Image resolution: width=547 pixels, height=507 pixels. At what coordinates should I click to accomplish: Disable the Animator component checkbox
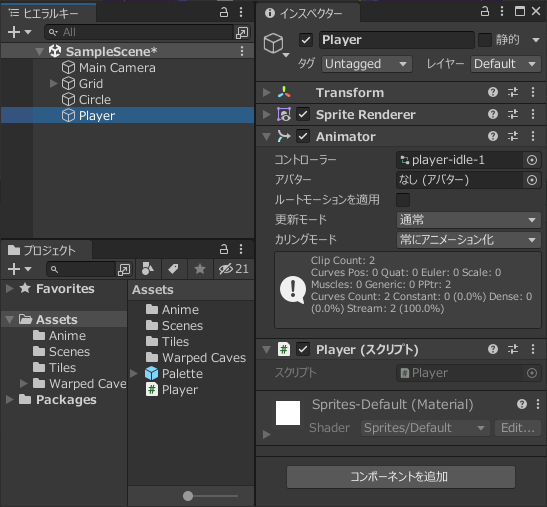click(x=303, y=136)
